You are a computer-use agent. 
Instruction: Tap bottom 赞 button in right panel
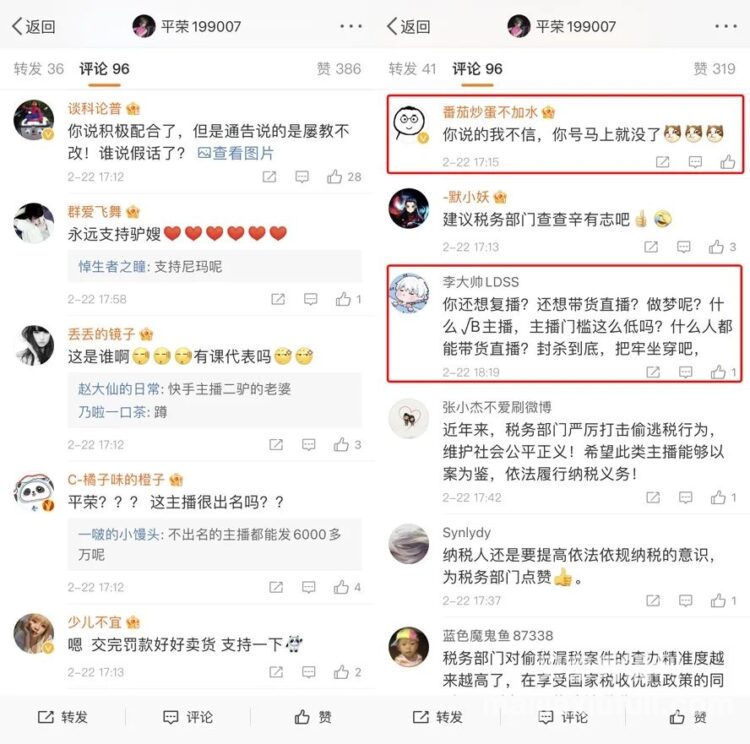pyautogui.click(x=688, y=717)
